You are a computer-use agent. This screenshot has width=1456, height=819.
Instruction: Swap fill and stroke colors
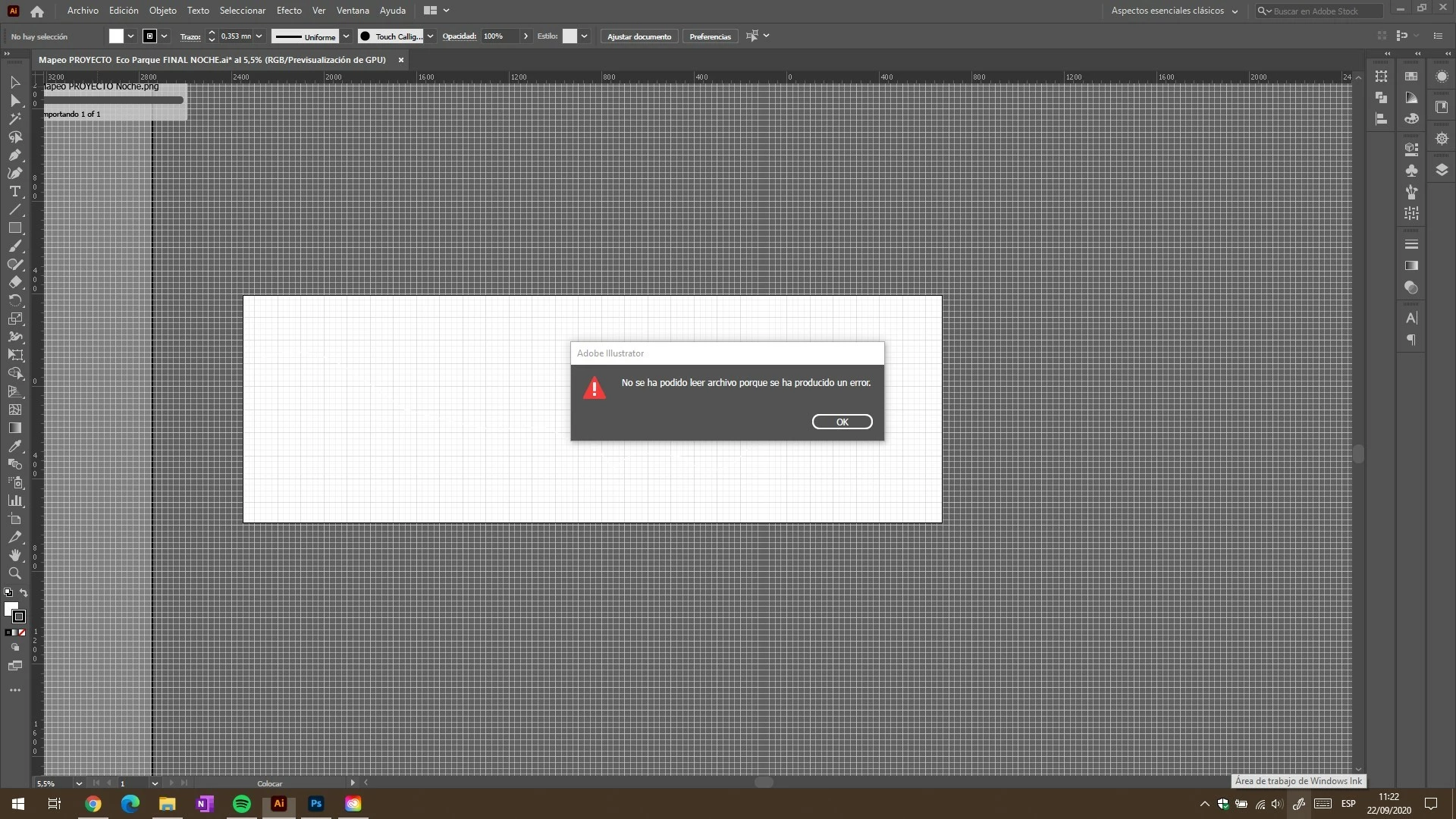pos(24,593)
